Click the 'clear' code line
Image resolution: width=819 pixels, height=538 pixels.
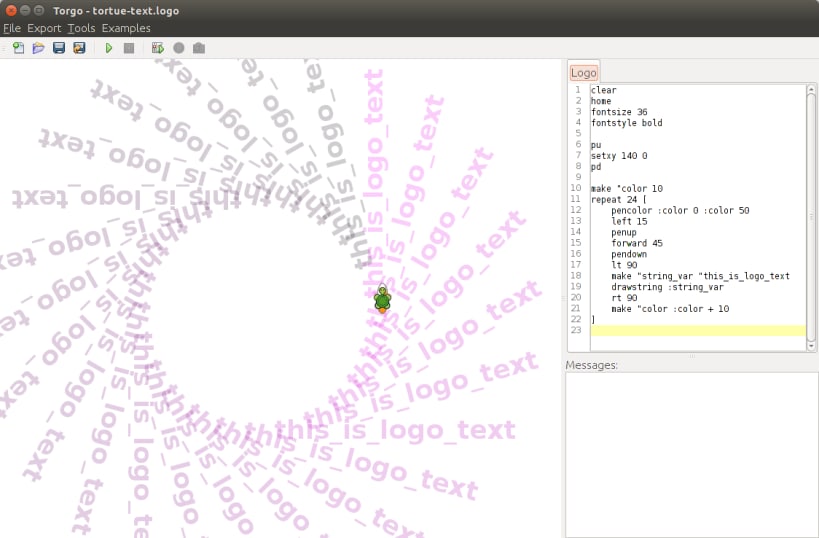coord(603,90)
